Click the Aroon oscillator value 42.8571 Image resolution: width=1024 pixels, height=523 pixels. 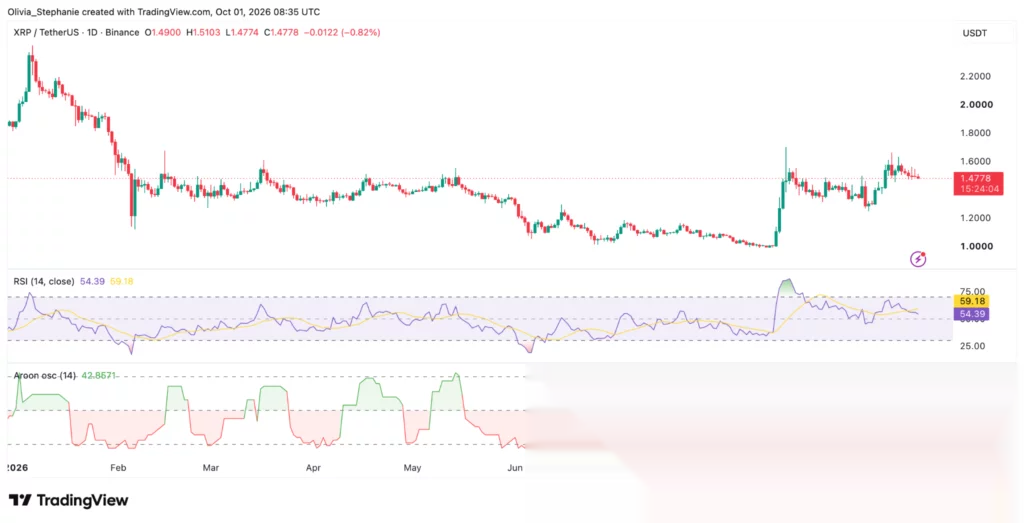[99, 376]
